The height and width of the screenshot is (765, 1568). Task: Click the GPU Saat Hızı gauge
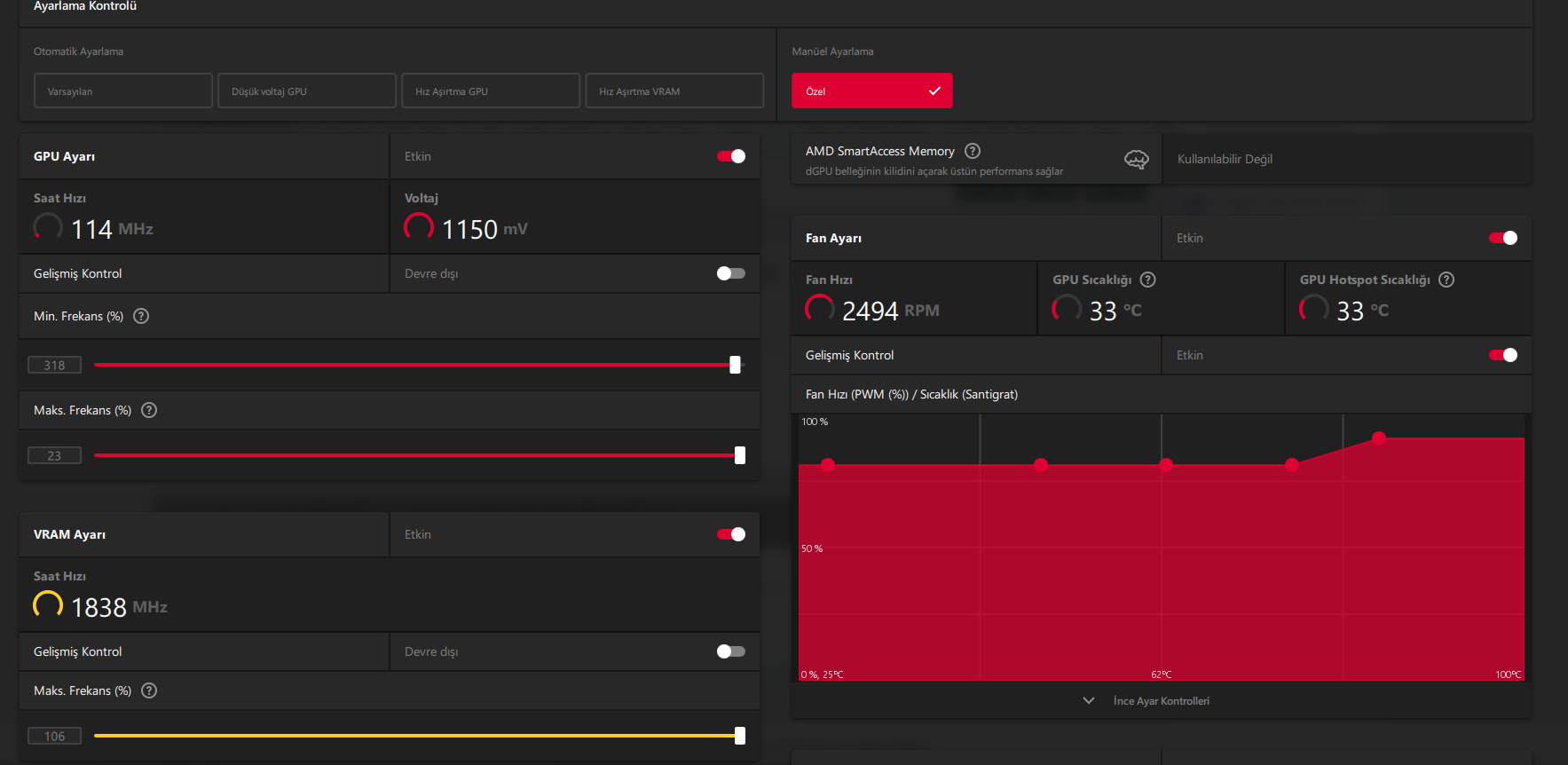point(48,227)
